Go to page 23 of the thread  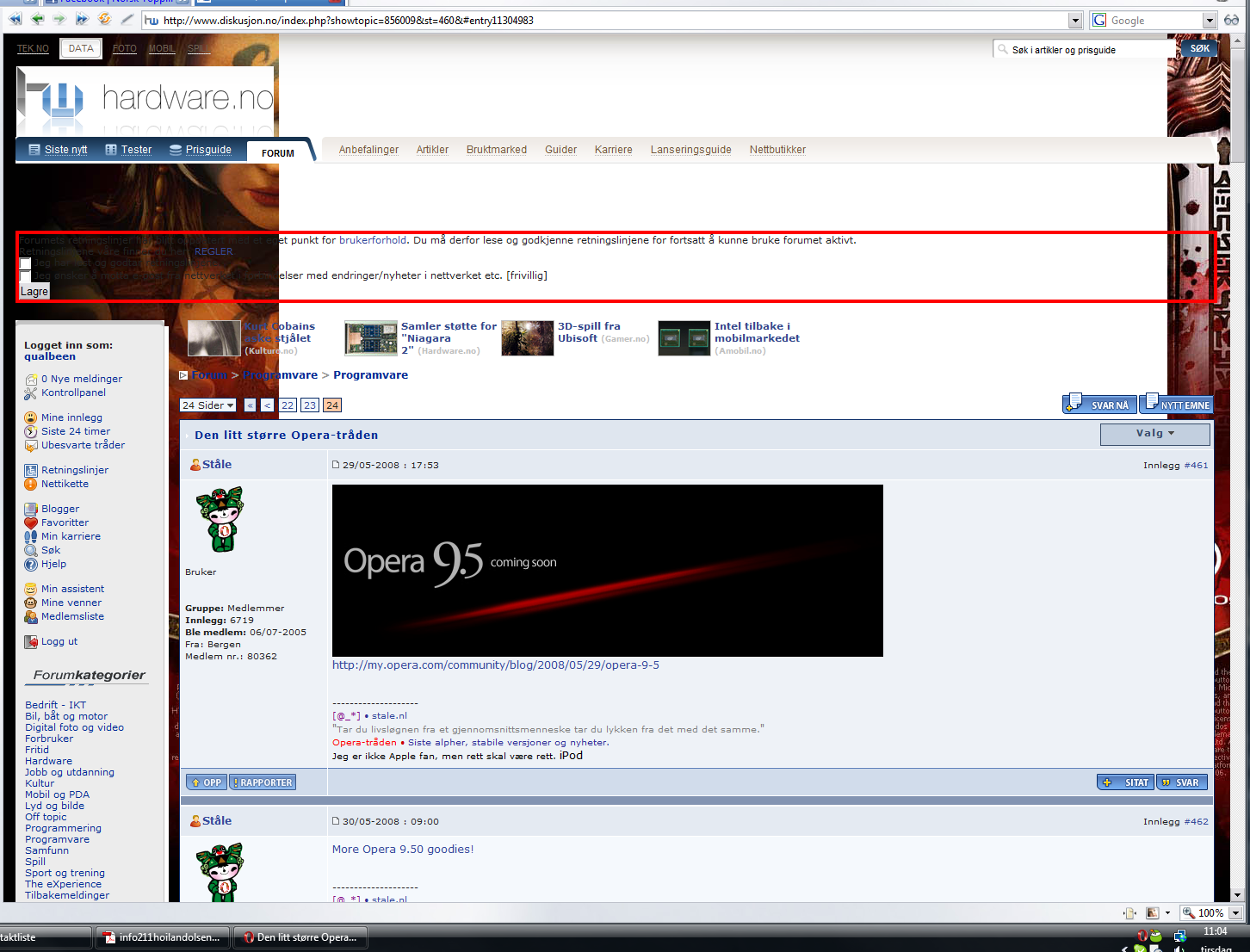pyautogui.click(x=310, y=405)
